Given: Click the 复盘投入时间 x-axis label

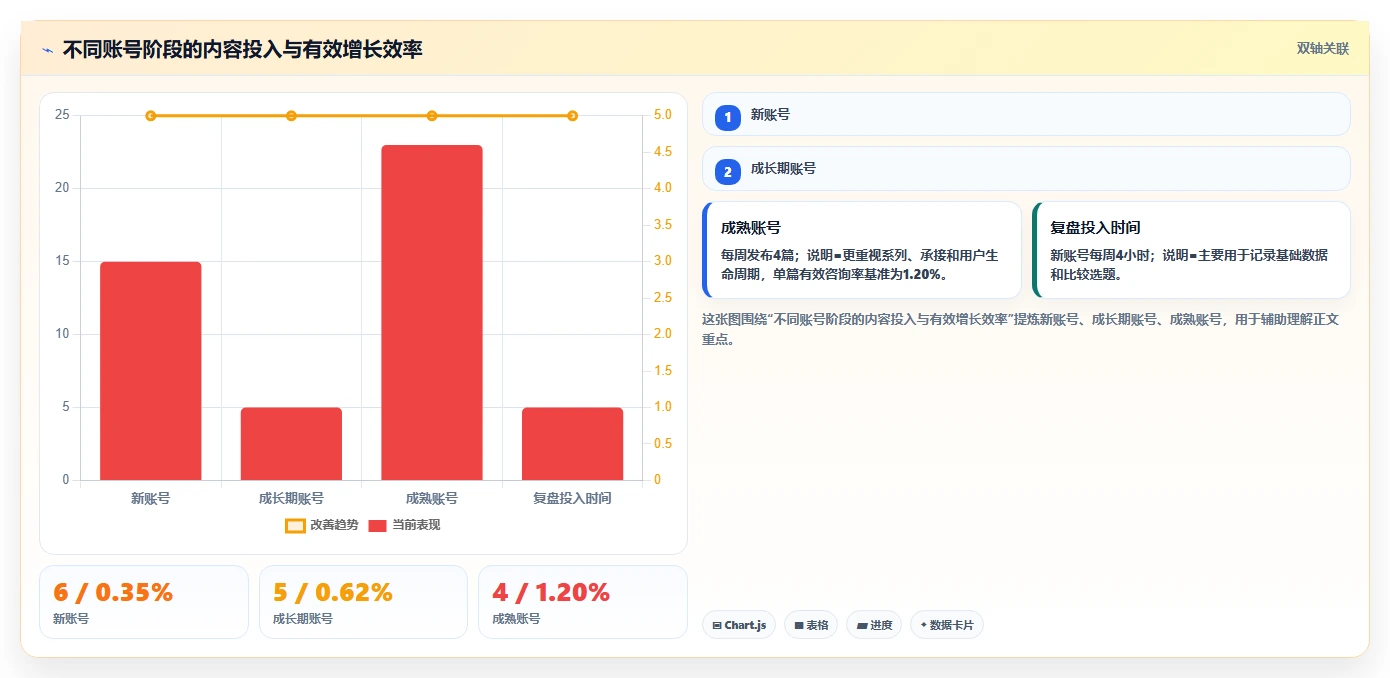Looking at the screenshot, I should pos(572,498).
